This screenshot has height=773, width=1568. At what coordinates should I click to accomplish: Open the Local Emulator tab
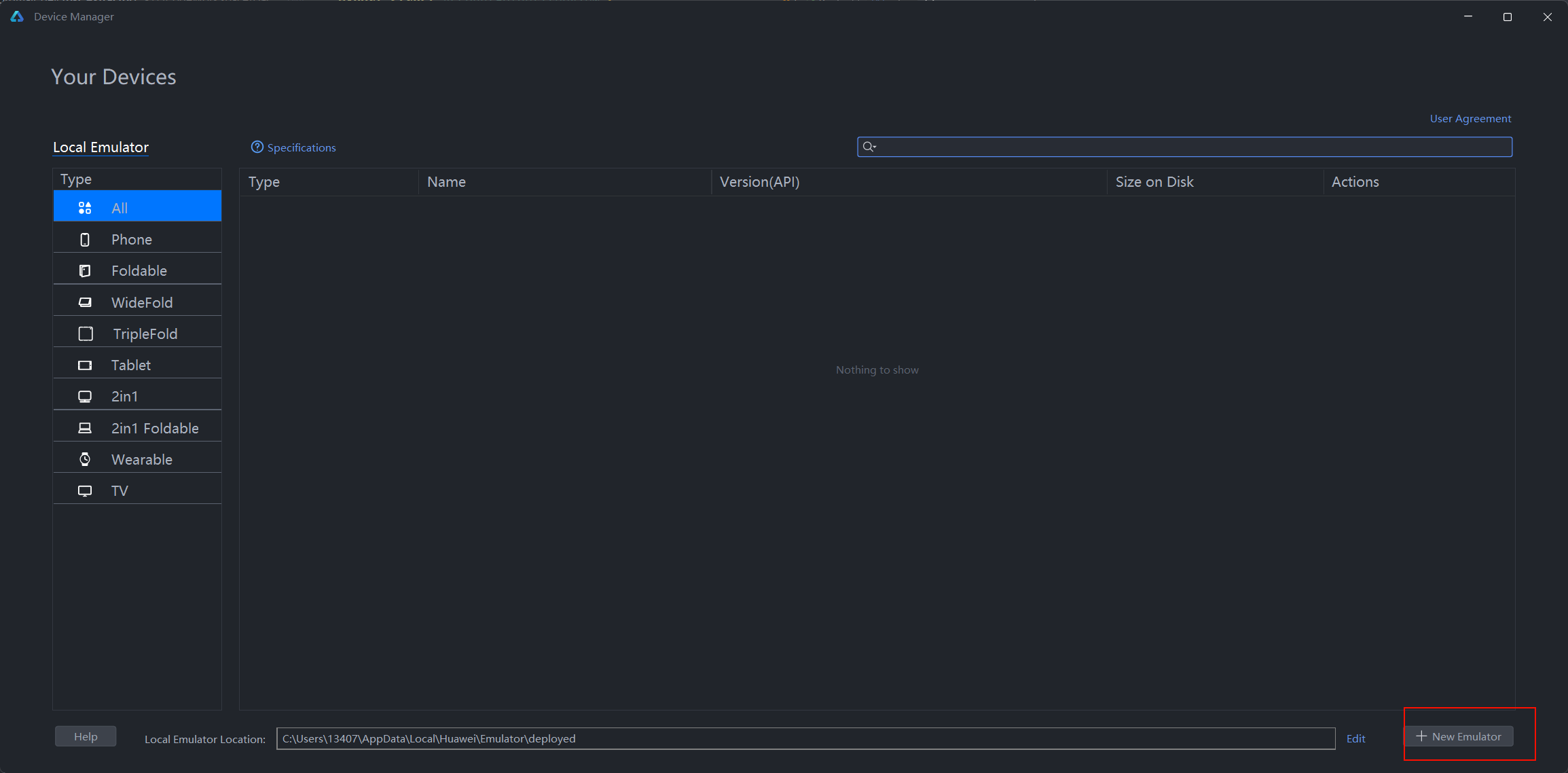point(101,147)
